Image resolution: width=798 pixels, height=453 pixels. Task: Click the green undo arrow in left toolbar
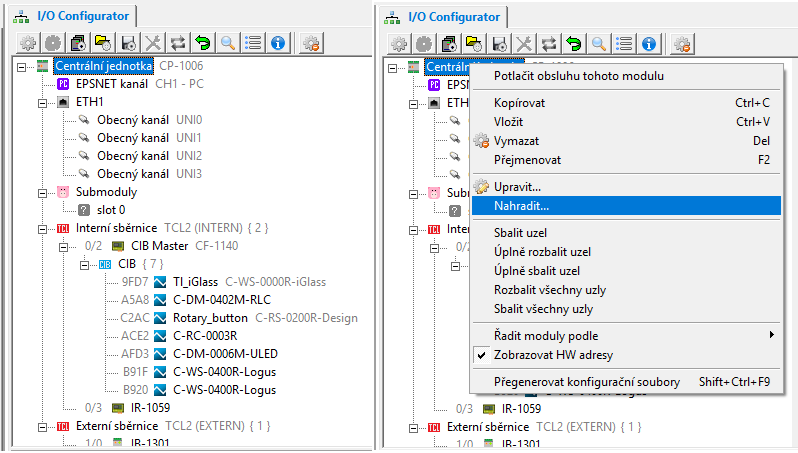coord(203,43)
